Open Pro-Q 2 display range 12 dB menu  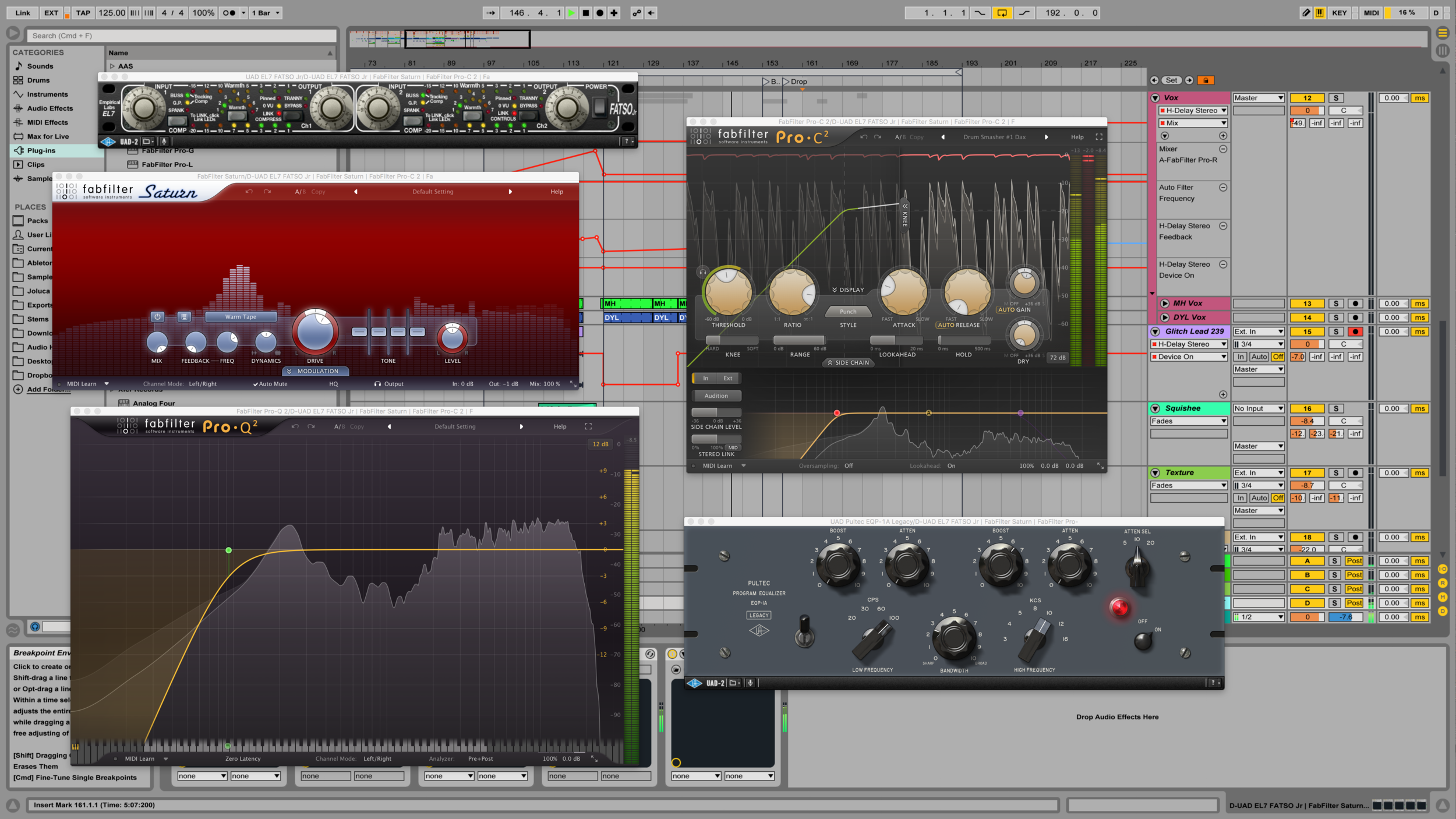click(600, 444)
